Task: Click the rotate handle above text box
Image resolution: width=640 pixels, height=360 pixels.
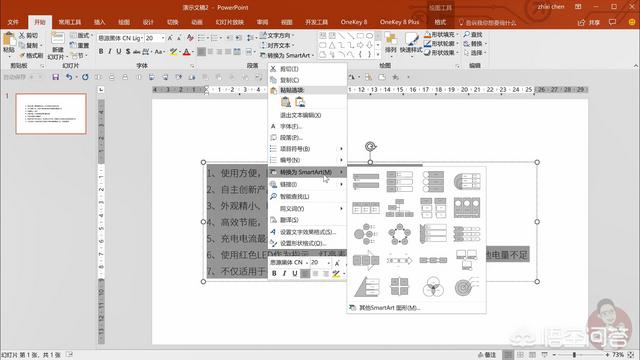Action: coord(370,147)
